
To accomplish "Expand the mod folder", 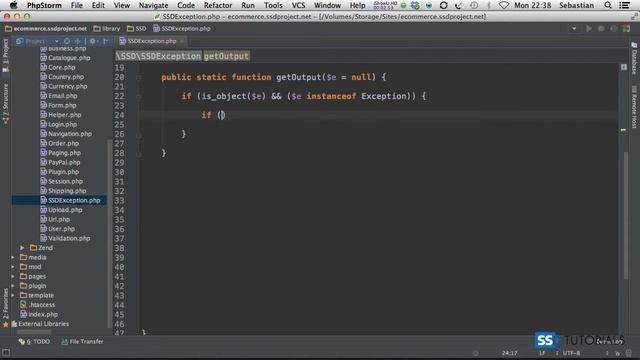I will point(13,267).
